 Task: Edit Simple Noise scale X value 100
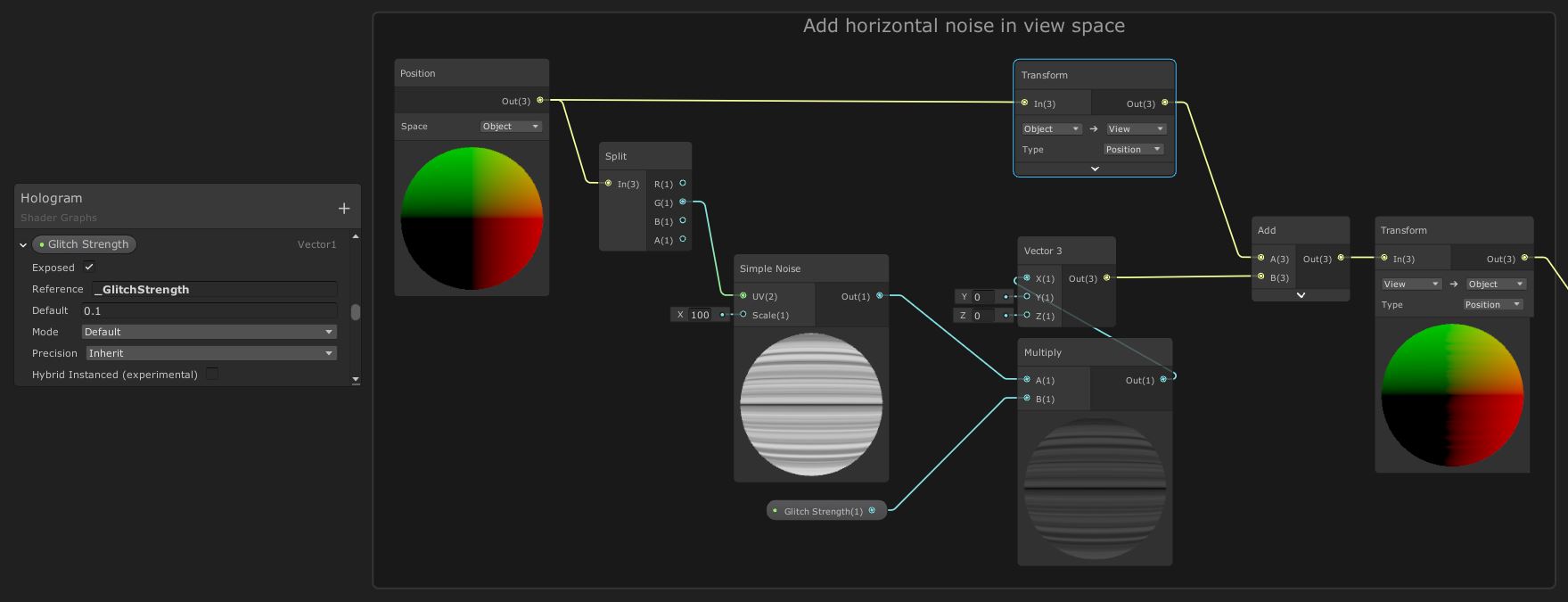(x=702, y=315)
